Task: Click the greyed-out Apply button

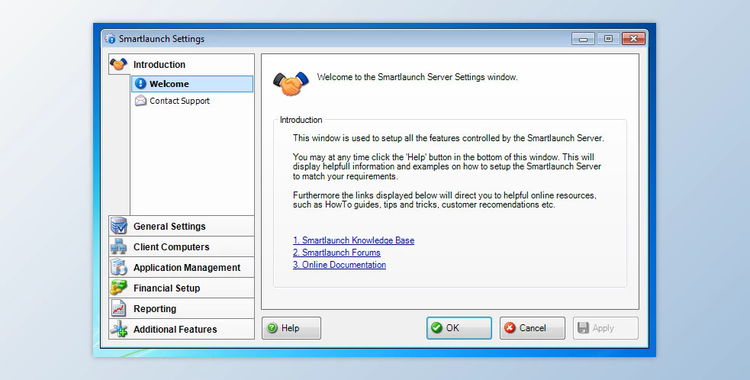Action: tap(606, 328)
